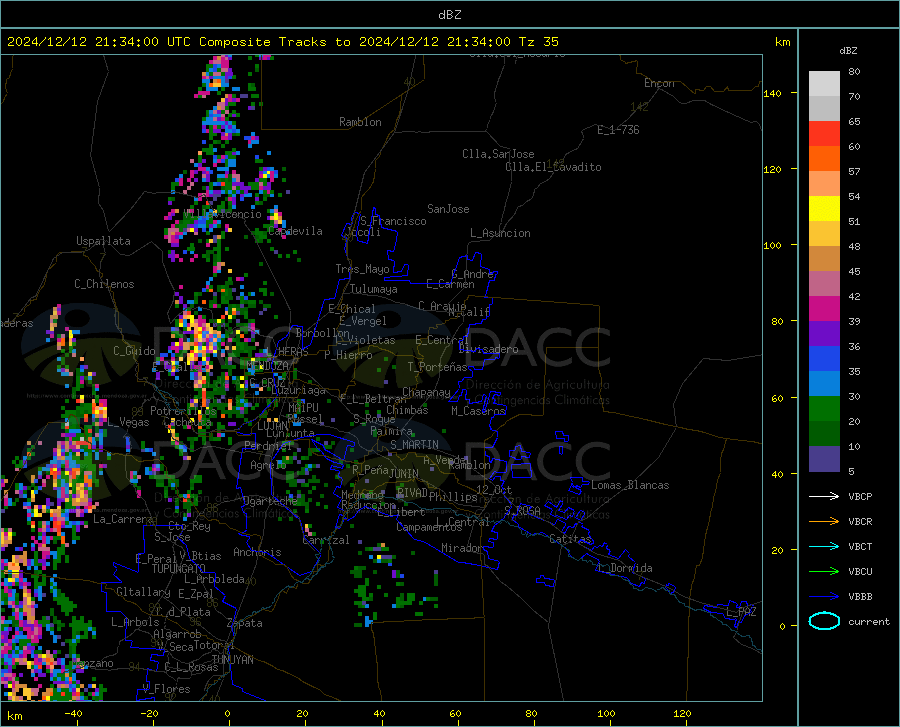Click the Potrerillos place label

coord(183,411)
